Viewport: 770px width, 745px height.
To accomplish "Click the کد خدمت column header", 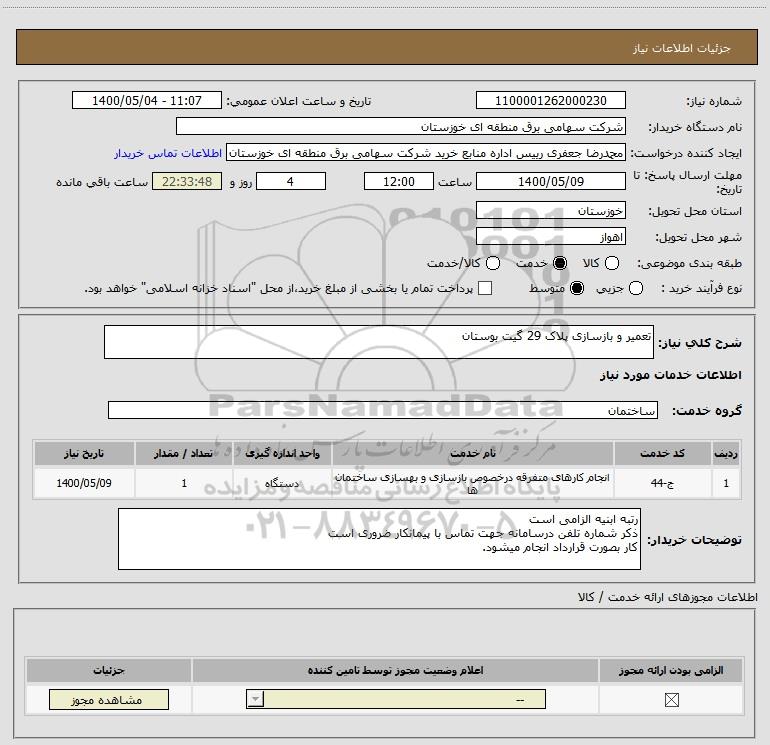I will coord(662,453).
